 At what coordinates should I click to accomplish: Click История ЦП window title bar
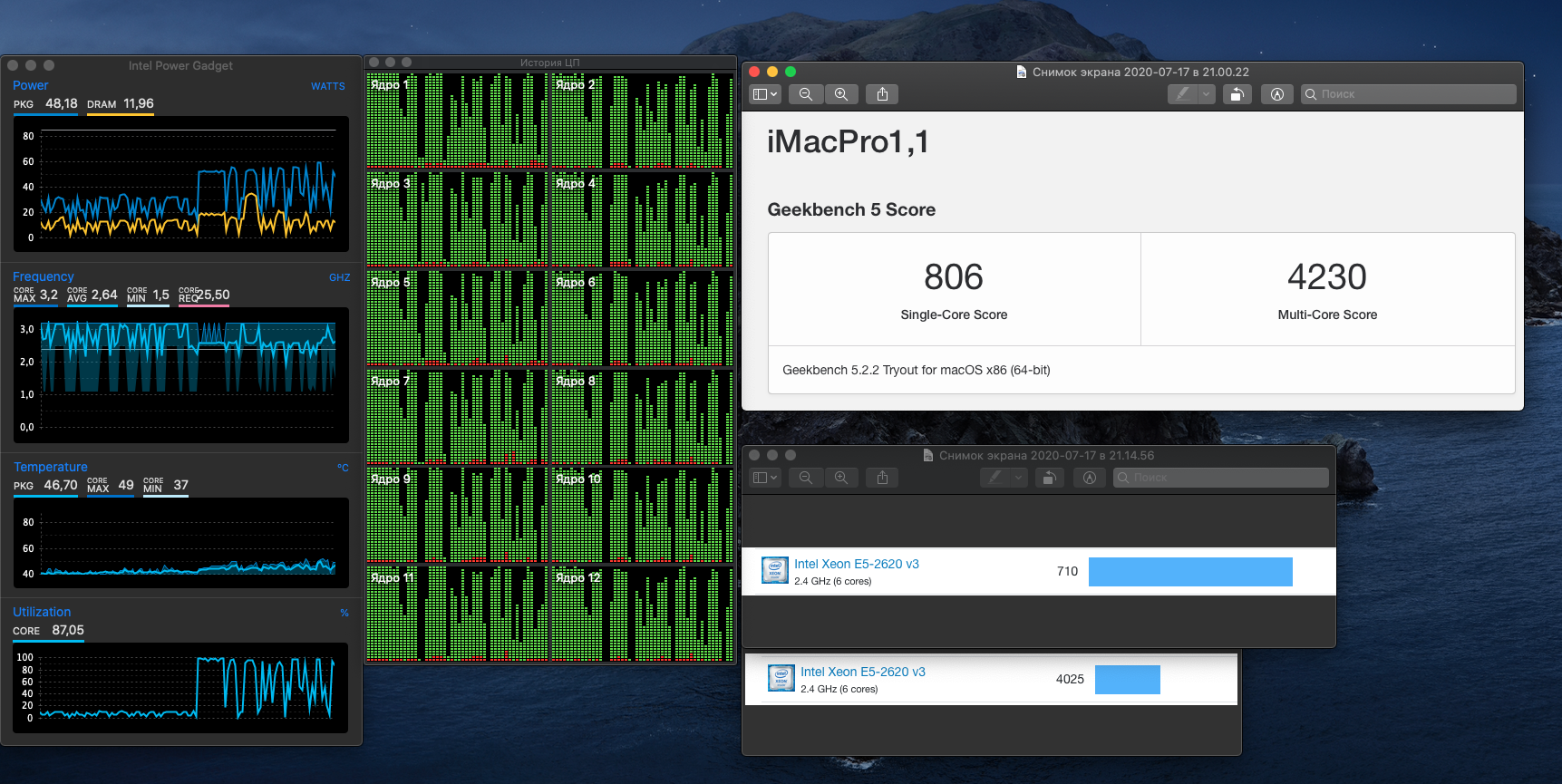[549, 63]
